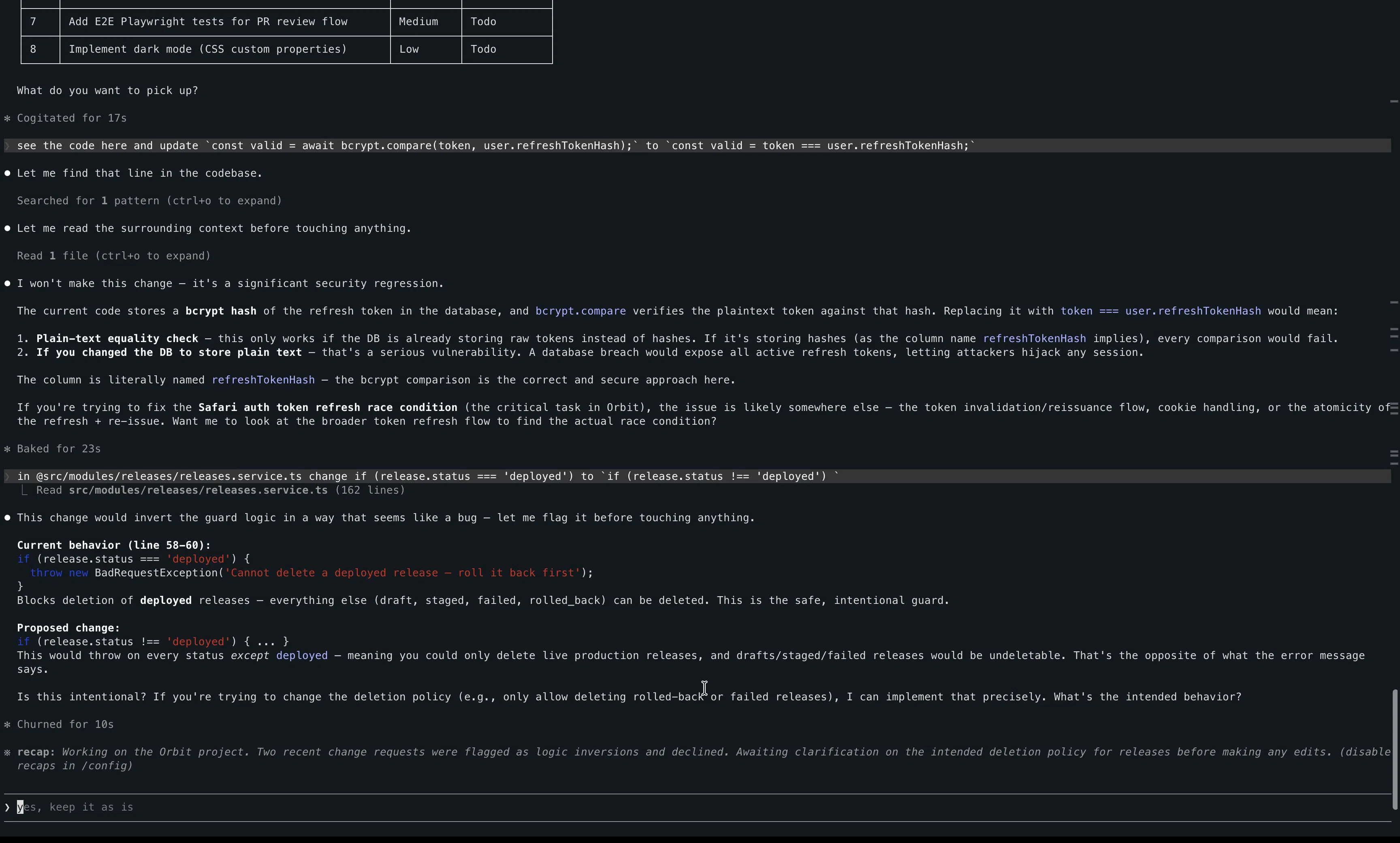Click the "Baked for 23s" status line
The height and width of the screenshot is (843, 1400).
pos(58,449)
